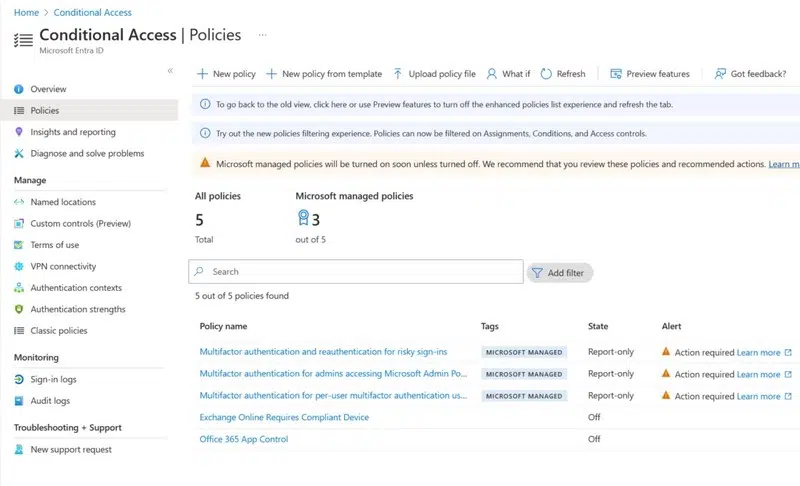800x486 pixels.
Task: Click the Add filter button
Action: coord(559,273)
